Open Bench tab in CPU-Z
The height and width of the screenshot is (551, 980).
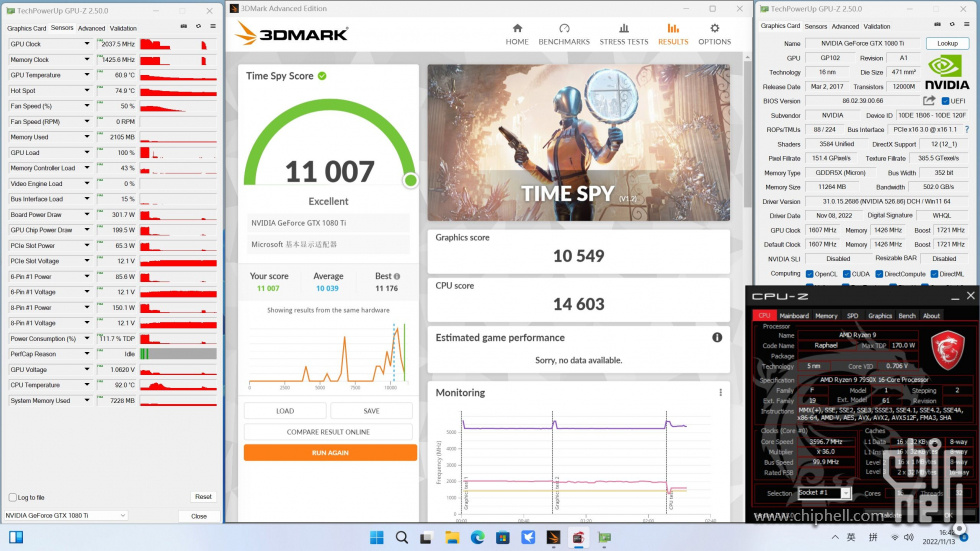tap(907, 315)
